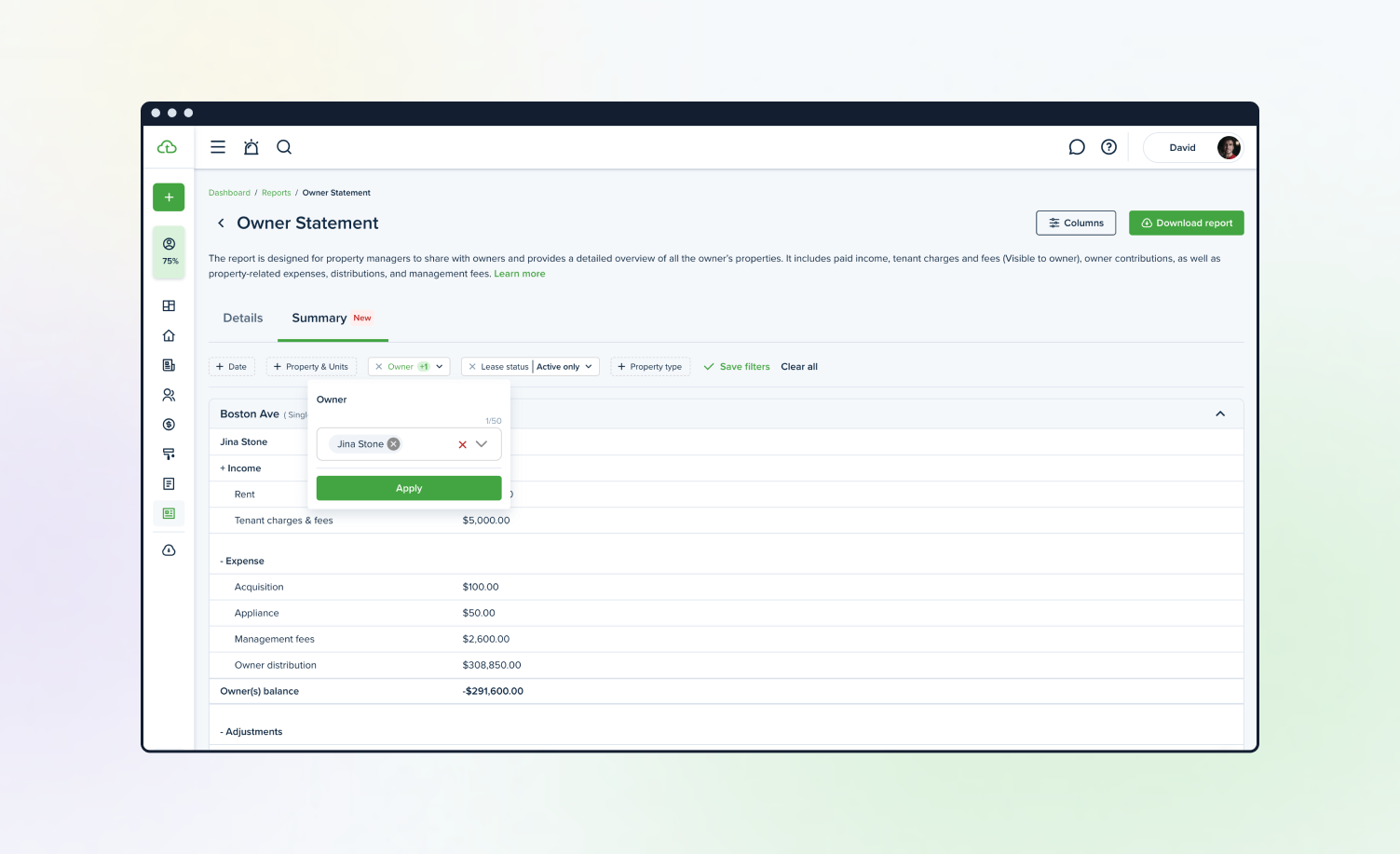Collapse the Boston Ave section

tap(1220, 413)
